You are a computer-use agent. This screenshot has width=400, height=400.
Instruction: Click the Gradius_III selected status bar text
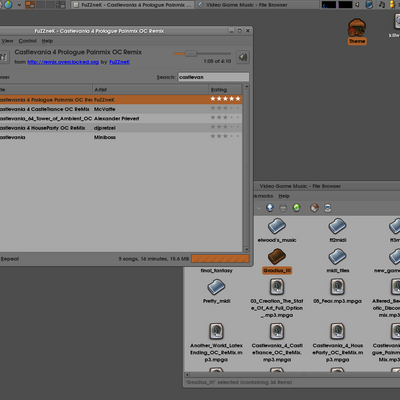click(x=239, y=382)
